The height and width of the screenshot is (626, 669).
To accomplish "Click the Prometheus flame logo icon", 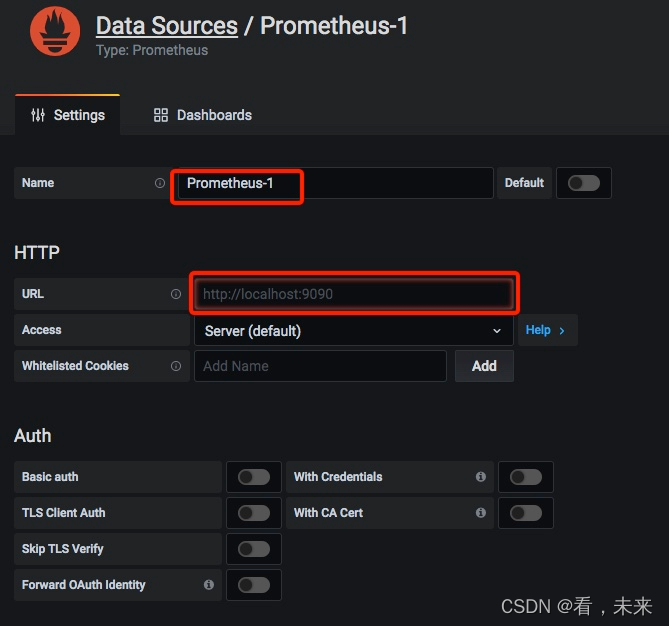I will tap(55, 31).
